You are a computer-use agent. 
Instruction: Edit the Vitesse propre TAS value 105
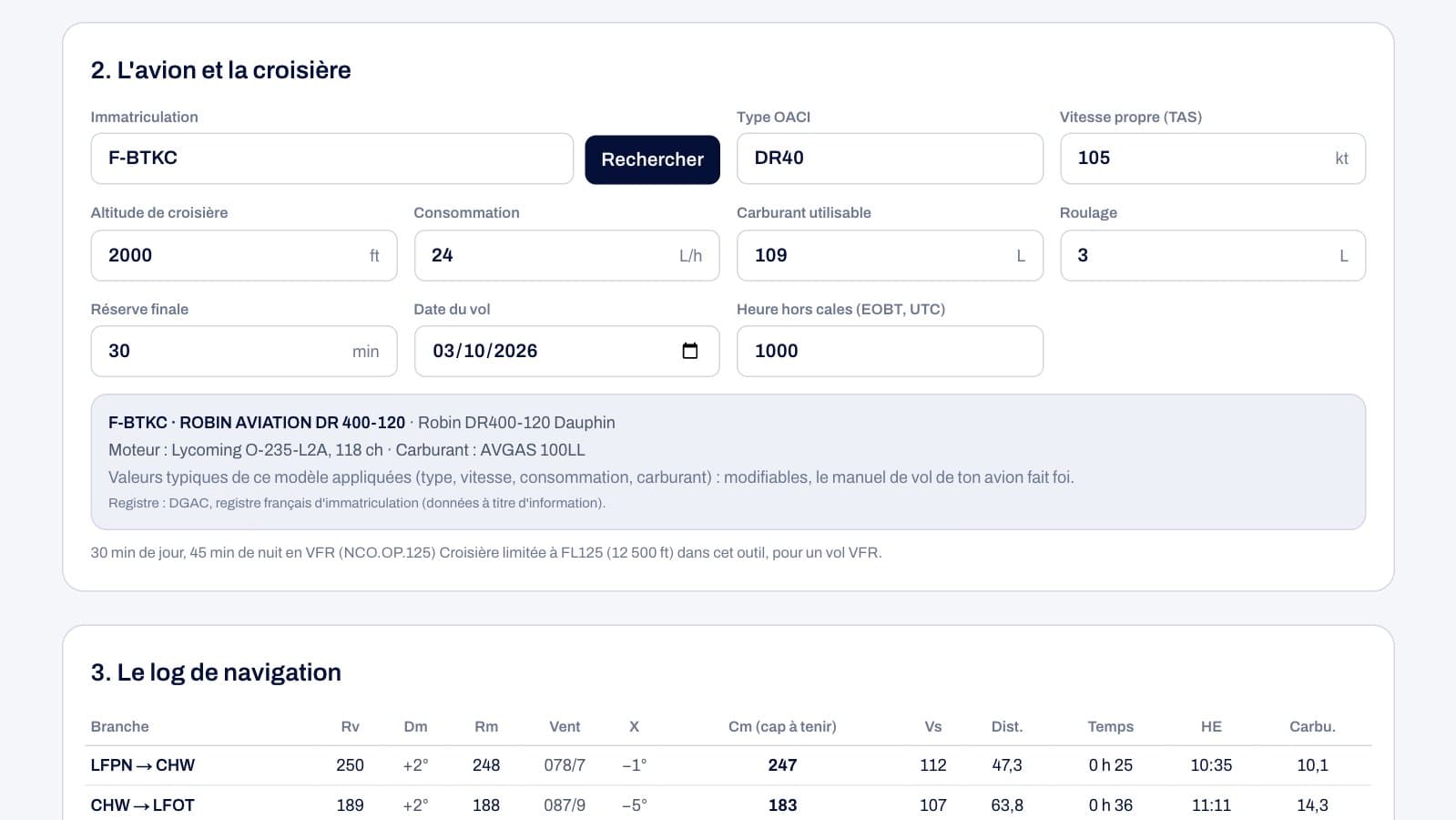pos(1212,159)
